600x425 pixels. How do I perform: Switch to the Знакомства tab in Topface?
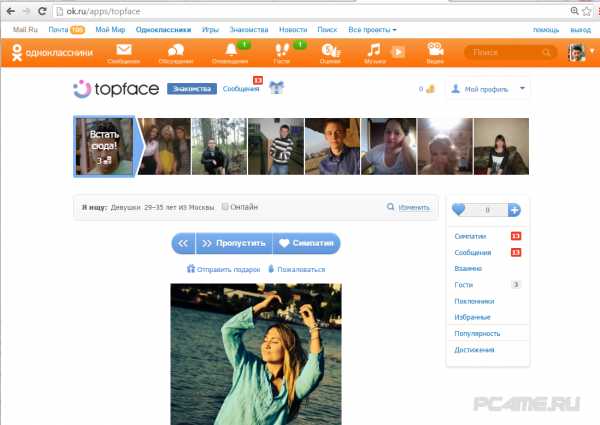pos(191,89)
